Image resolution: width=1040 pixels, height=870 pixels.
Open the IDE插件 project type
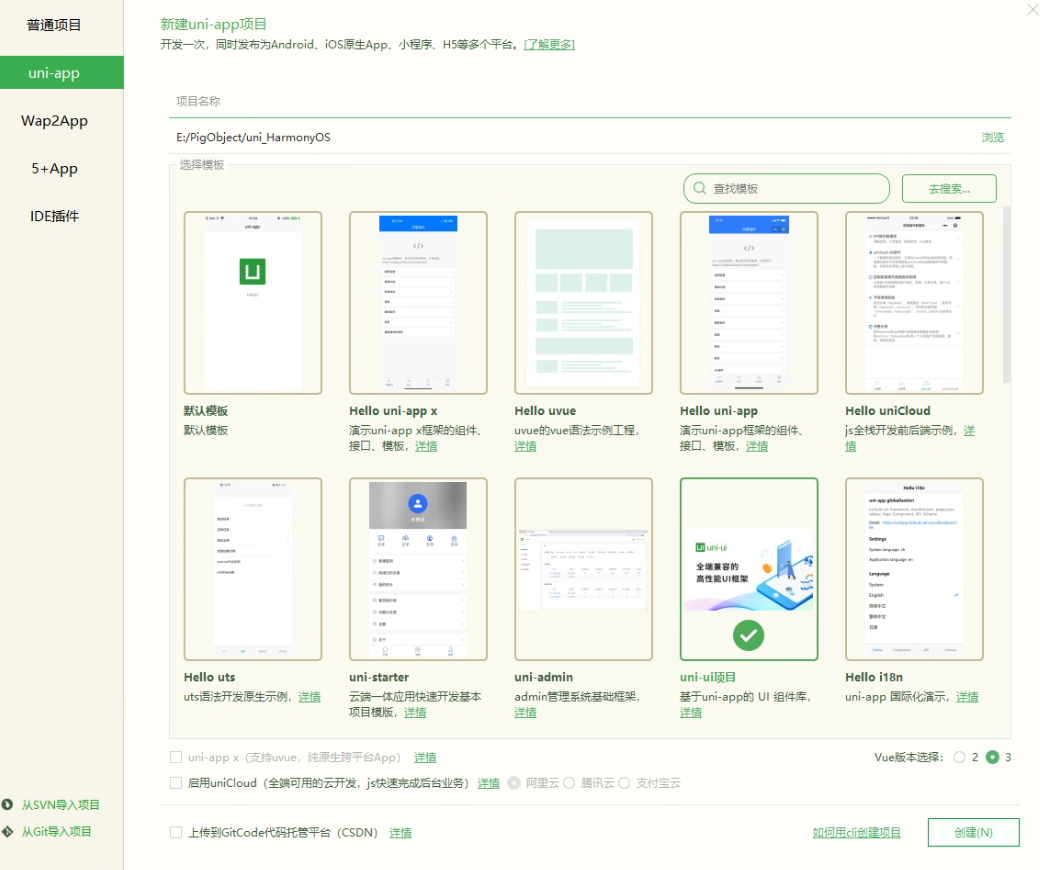pos(54,216)
